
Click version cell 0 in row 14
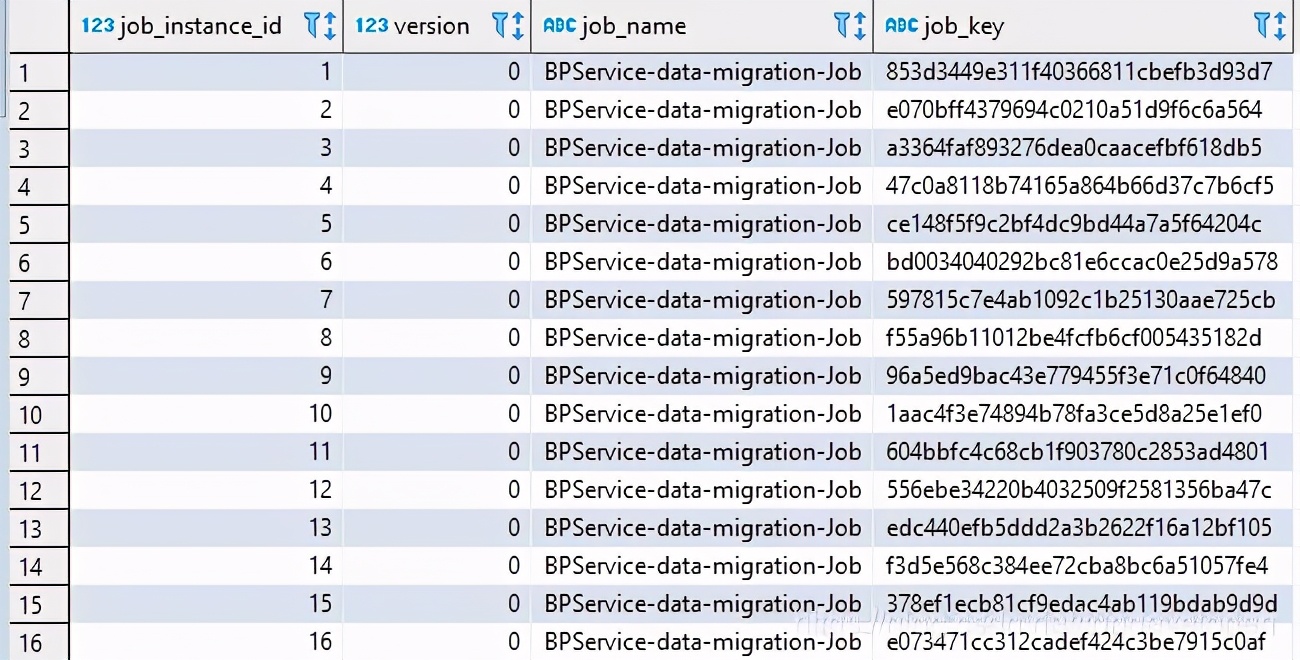pos(437,566)
